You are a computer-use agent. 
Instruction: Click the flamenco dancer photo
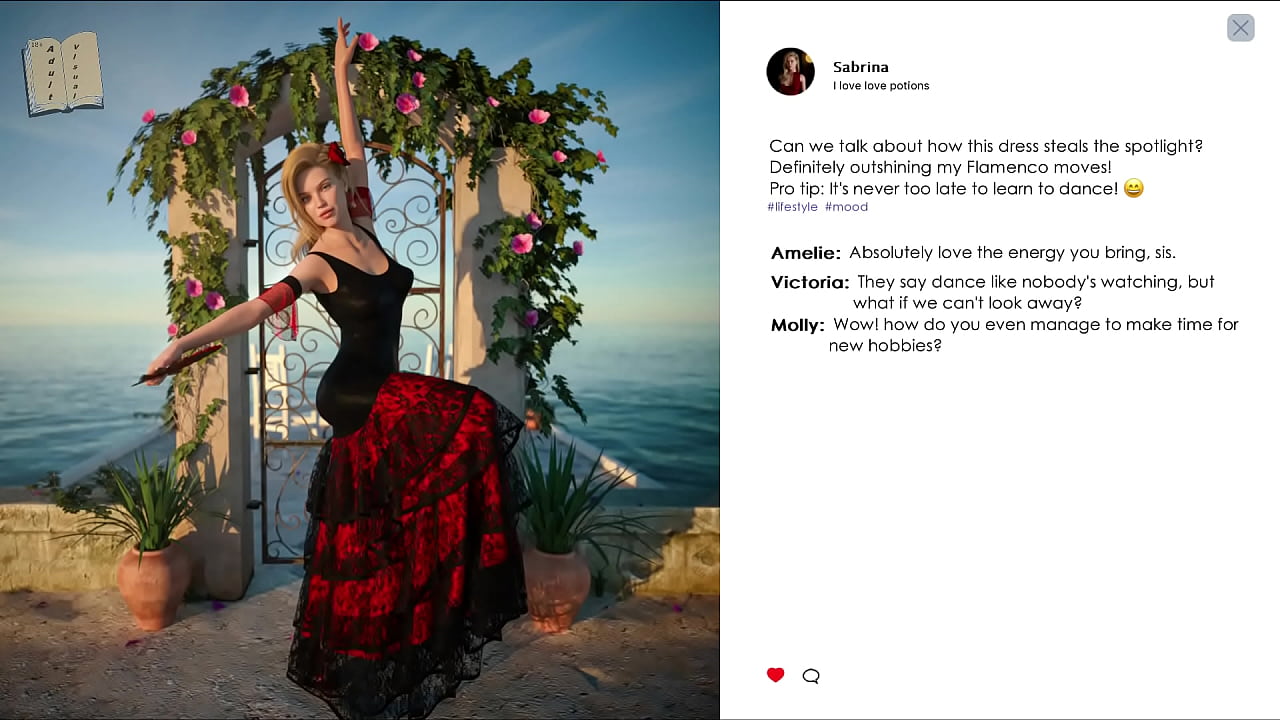coord(360,360)
